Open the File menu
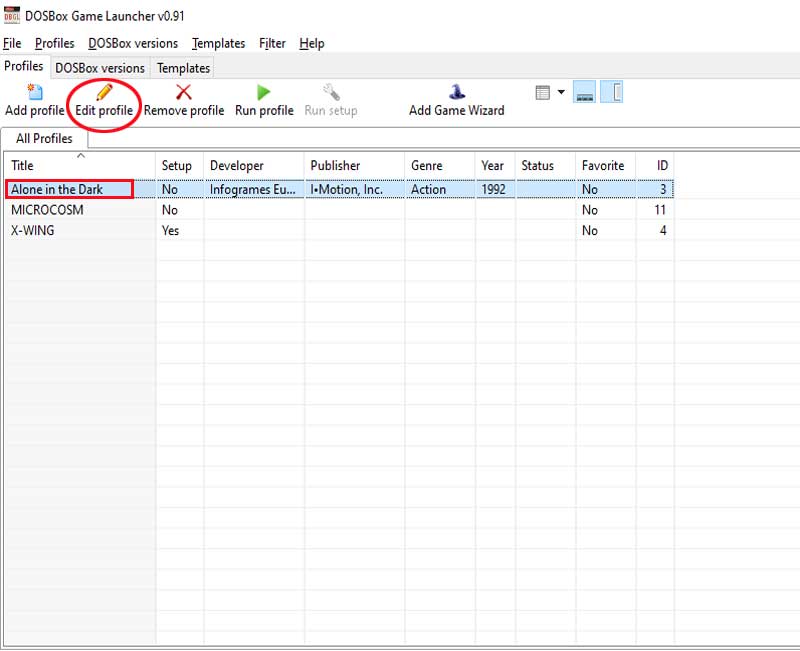800x651 pixels. click(x=12, y=43)
